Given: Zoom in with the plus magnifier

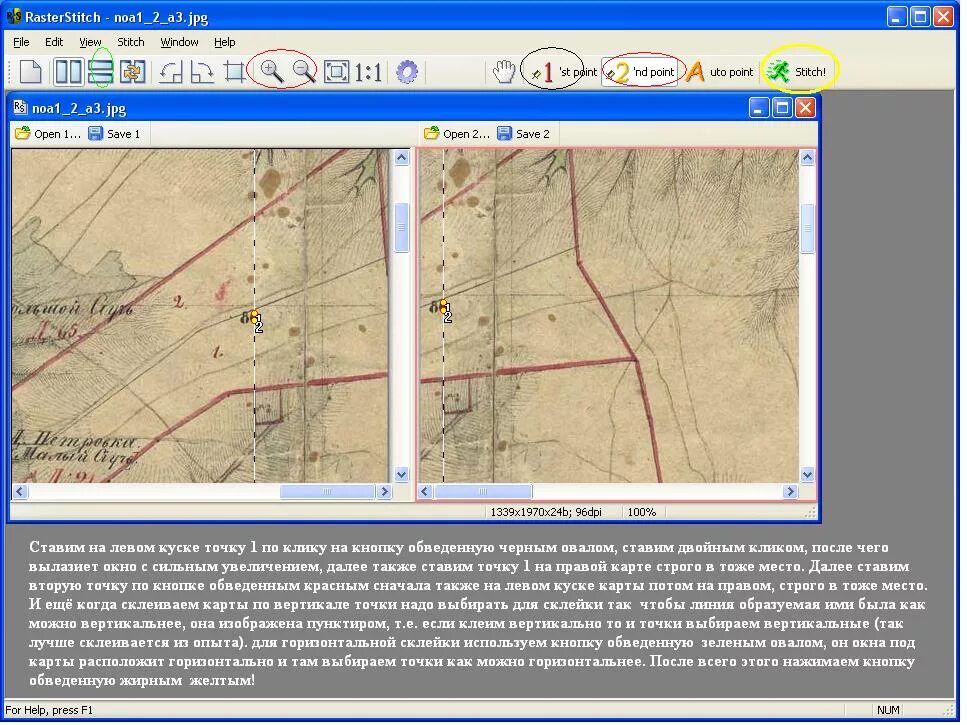Looking at the screenshot, I should pyautogui.click(x=271, y=72).
